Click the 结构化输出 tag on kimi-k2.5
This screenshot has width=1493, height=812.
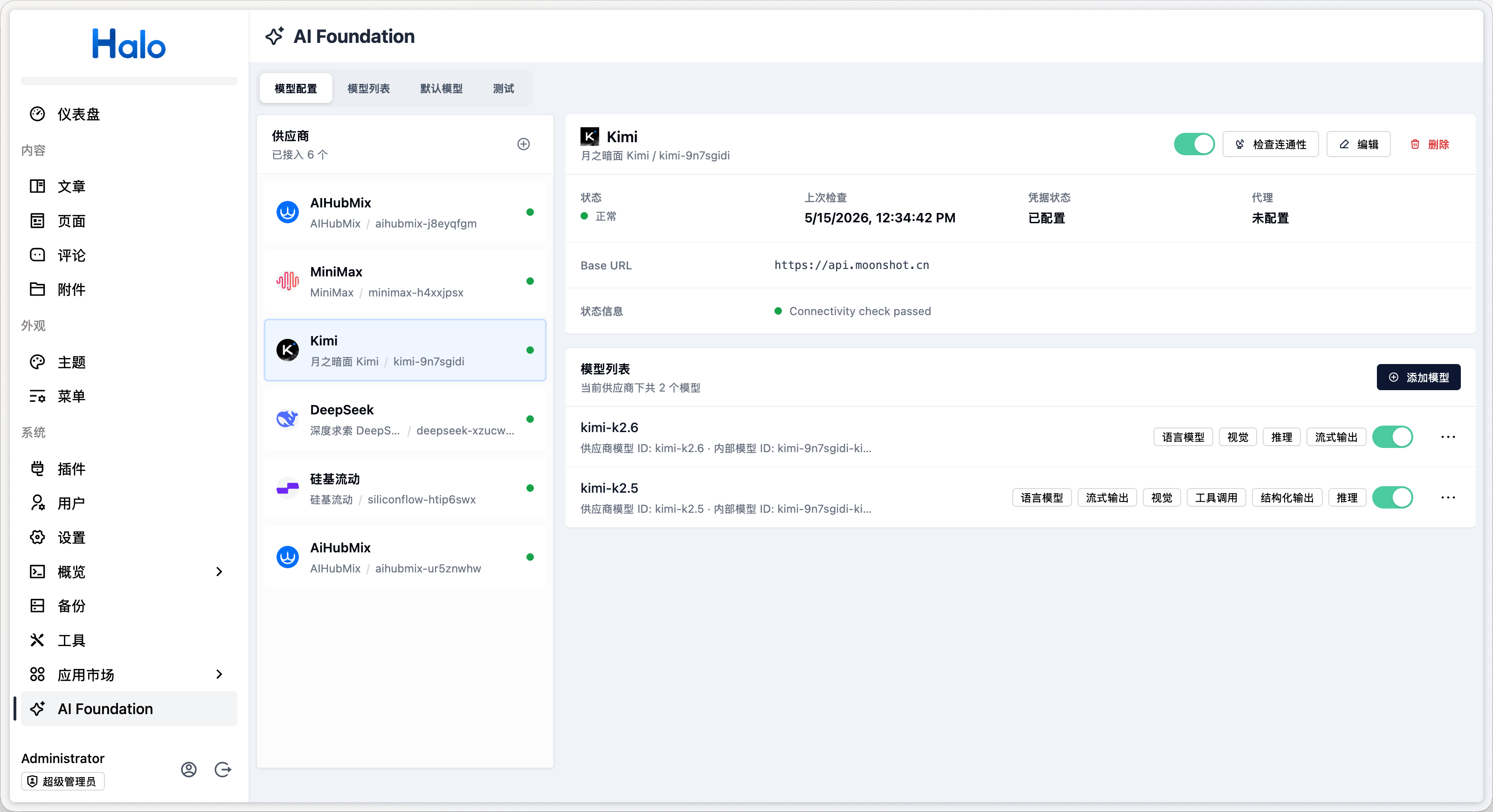(1286, 498)
